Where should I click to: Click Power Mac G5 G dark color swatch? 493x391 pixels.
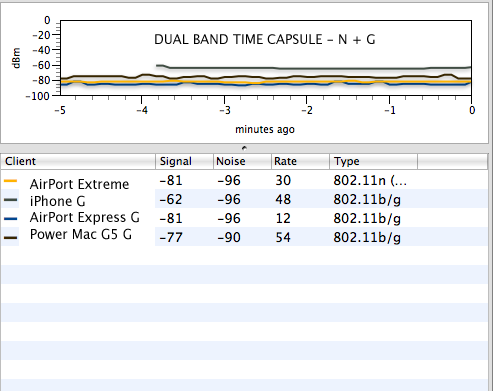10,238
